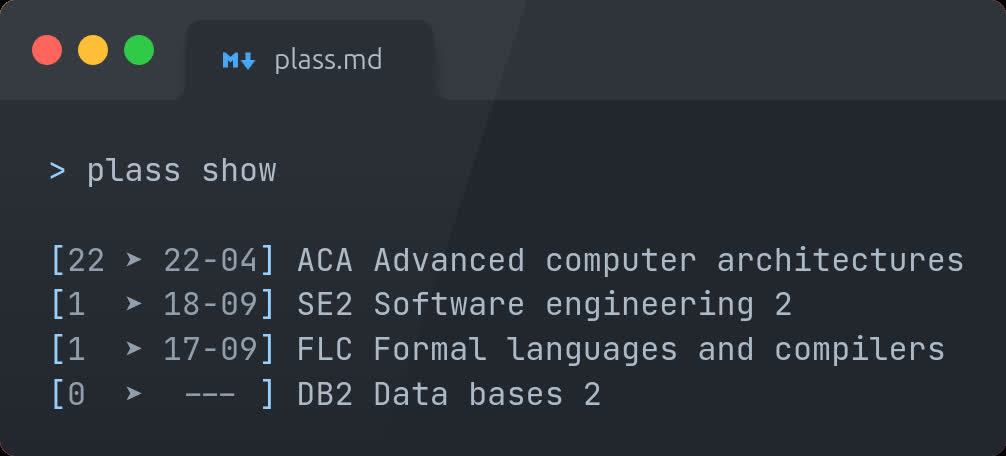Close the window with the red button

pyautogui.click(x=47, y=50)
